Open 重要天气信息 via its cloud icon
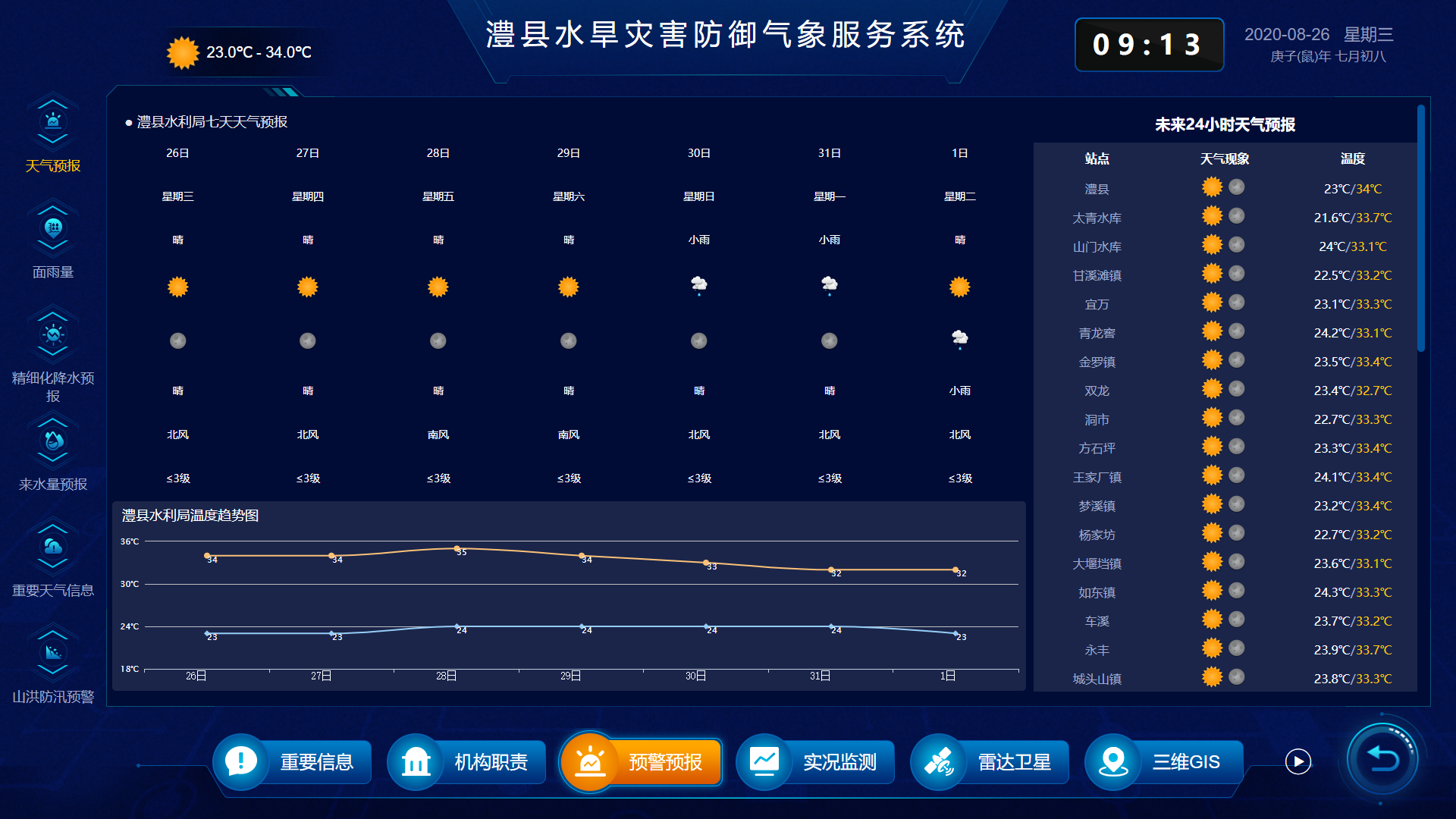1456x819 pixels. (52, 546)
